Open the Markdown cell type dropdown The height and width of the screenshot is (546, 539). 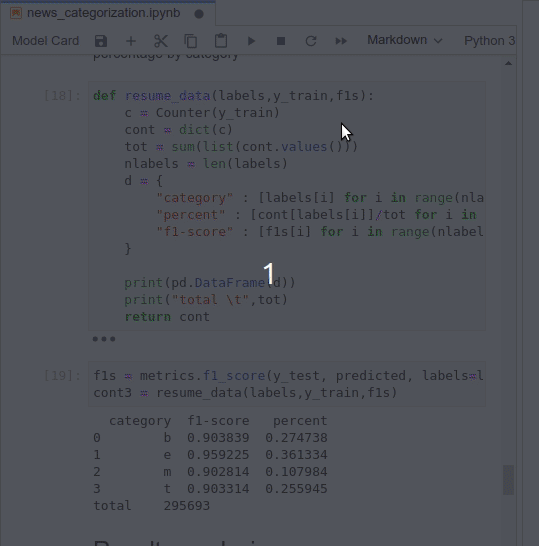pos(405,40)
